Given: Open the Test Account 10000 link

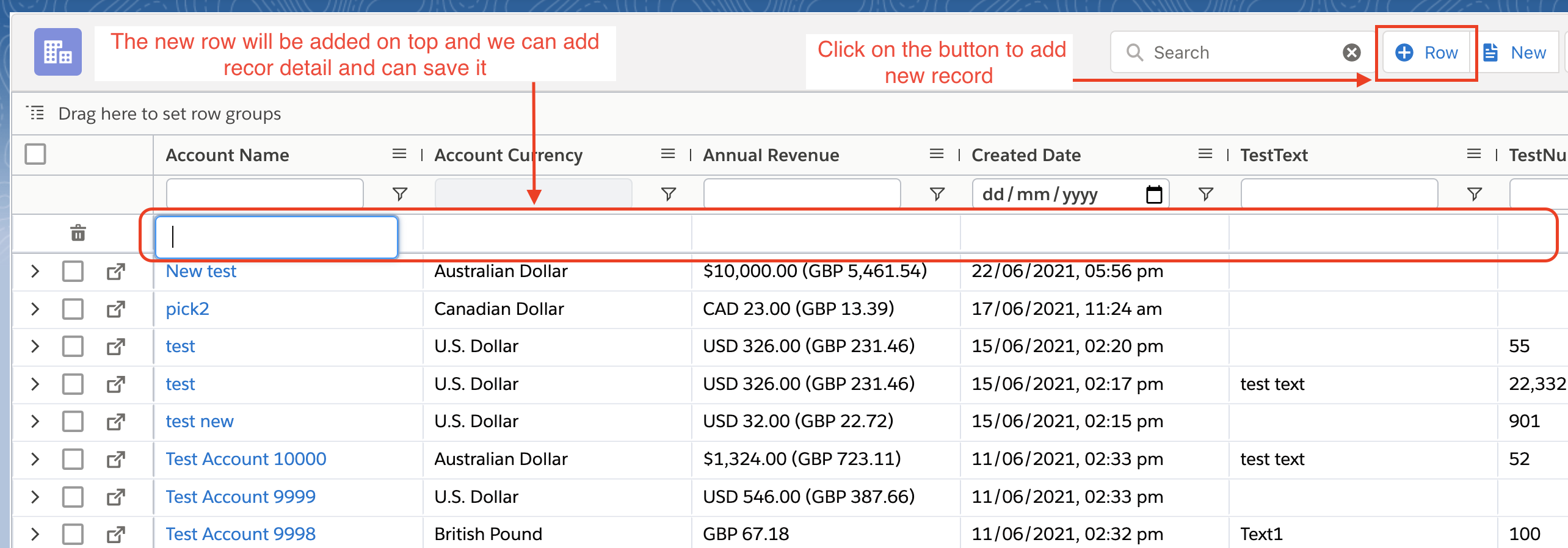Looking at the screenshot, I should coord(245,459).
